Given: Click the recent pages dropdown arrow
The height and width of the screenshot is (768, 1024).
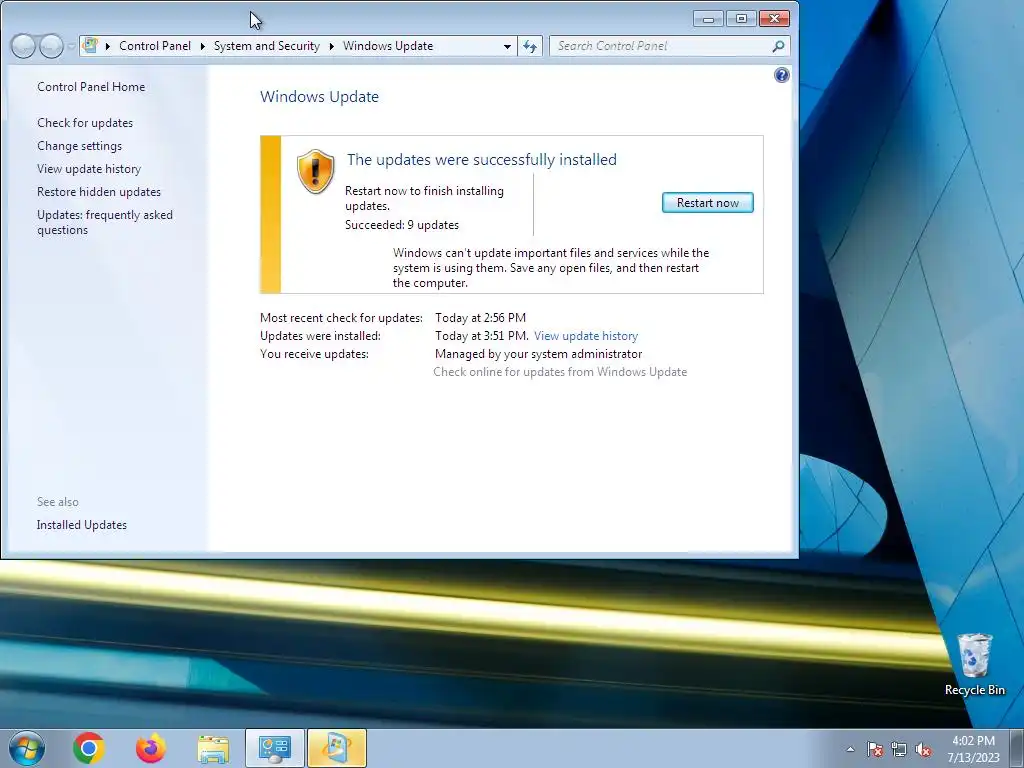Looking at the screenshot, I should [x=71, y=47].
